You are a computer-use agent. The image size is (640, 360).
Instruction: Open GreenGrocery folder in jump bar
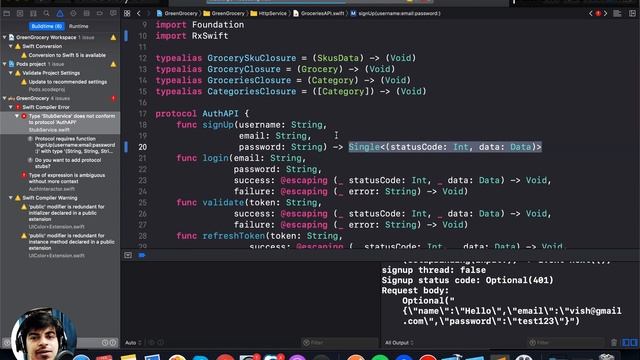pos(224,13)
